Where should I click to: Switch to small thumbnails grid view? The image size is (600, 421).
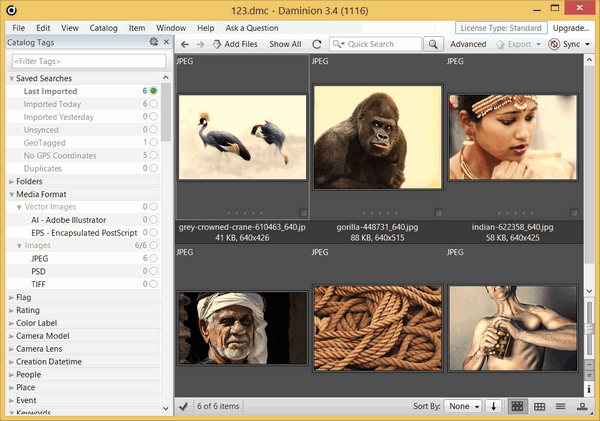click(x=540, y=406)
